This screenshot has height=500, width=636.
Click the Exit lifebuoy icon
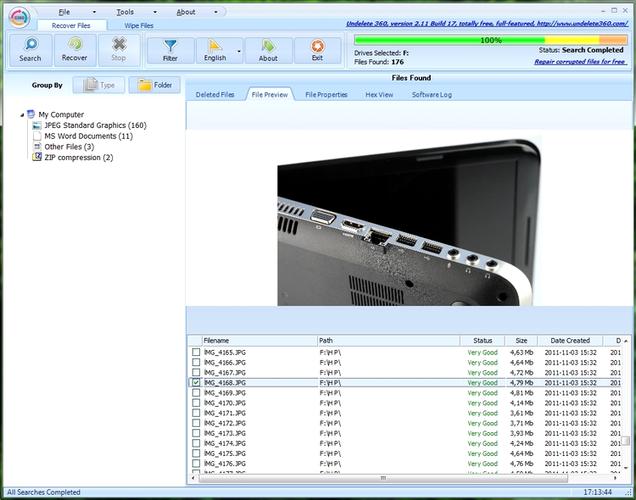tap(317, 46)
